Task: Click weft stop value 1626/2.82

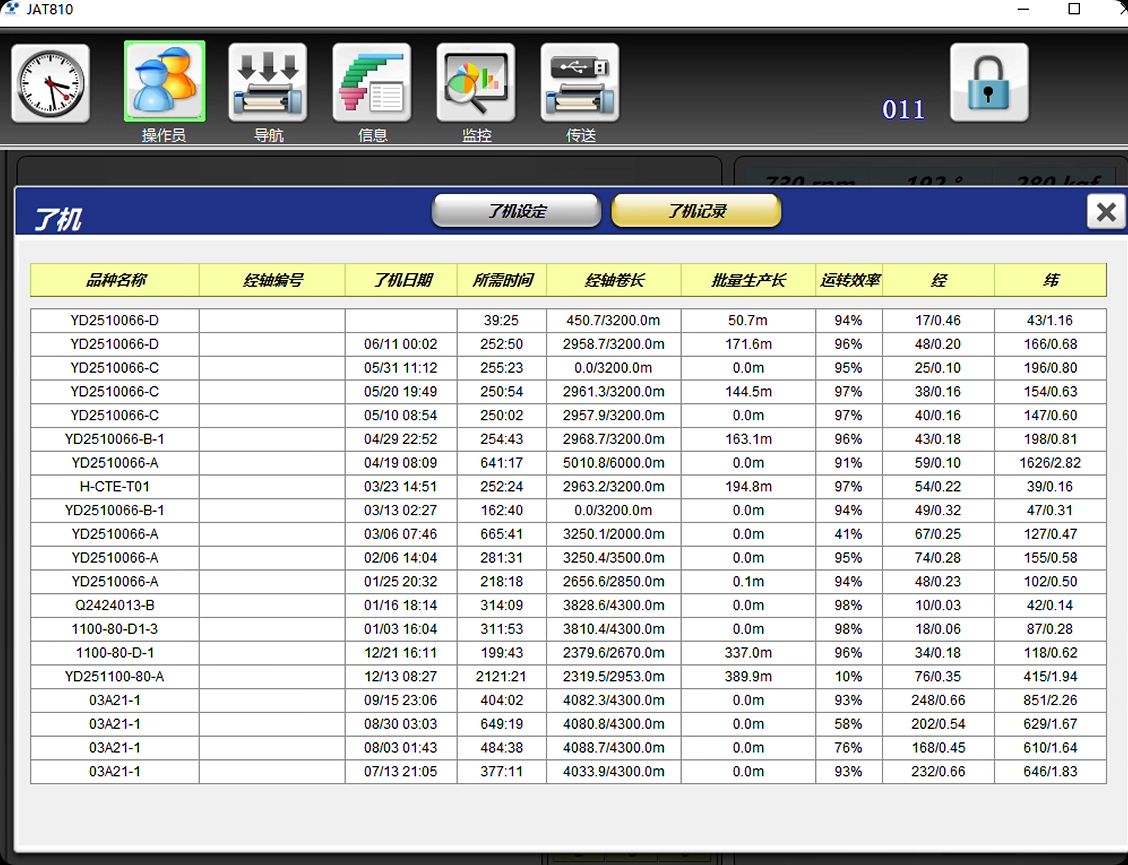Action: (1050, 463)
